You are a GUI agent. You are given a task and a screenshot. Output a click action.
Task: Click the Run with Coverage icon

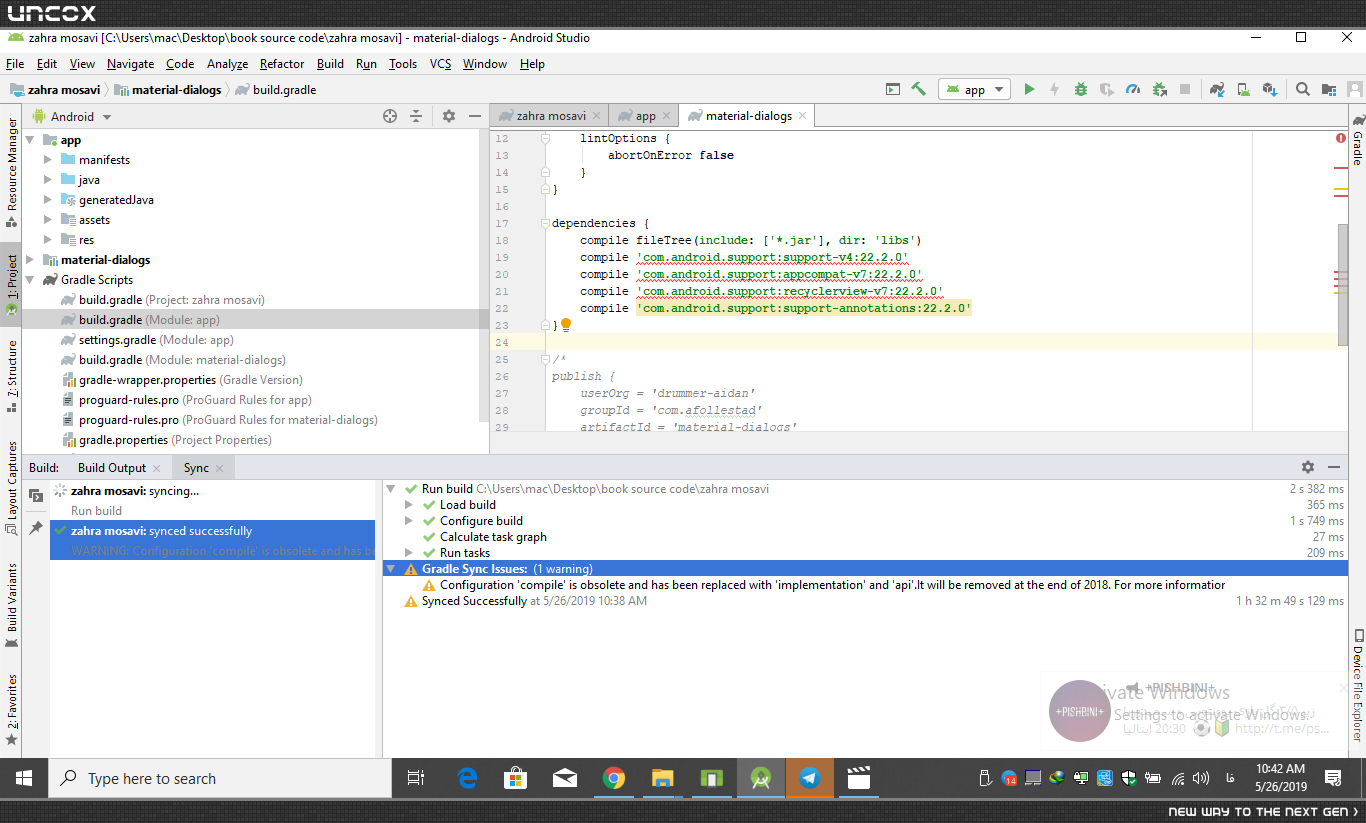point(1107,89)
